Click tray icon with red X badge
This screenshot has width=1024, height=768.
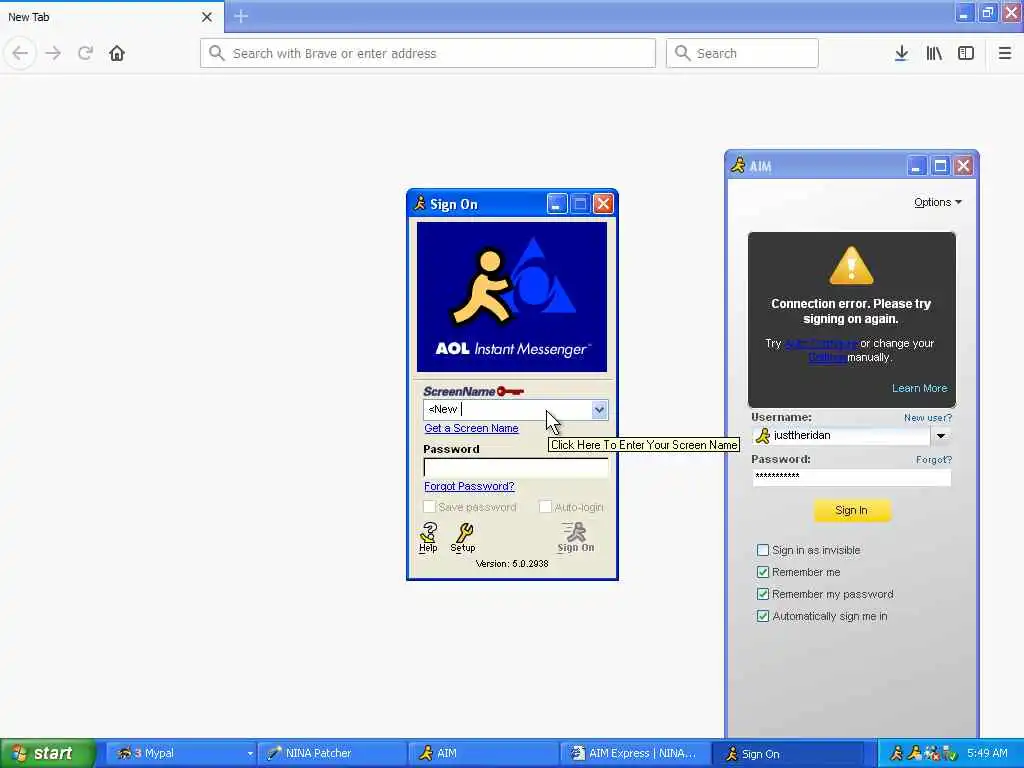(x=933, y=754)
